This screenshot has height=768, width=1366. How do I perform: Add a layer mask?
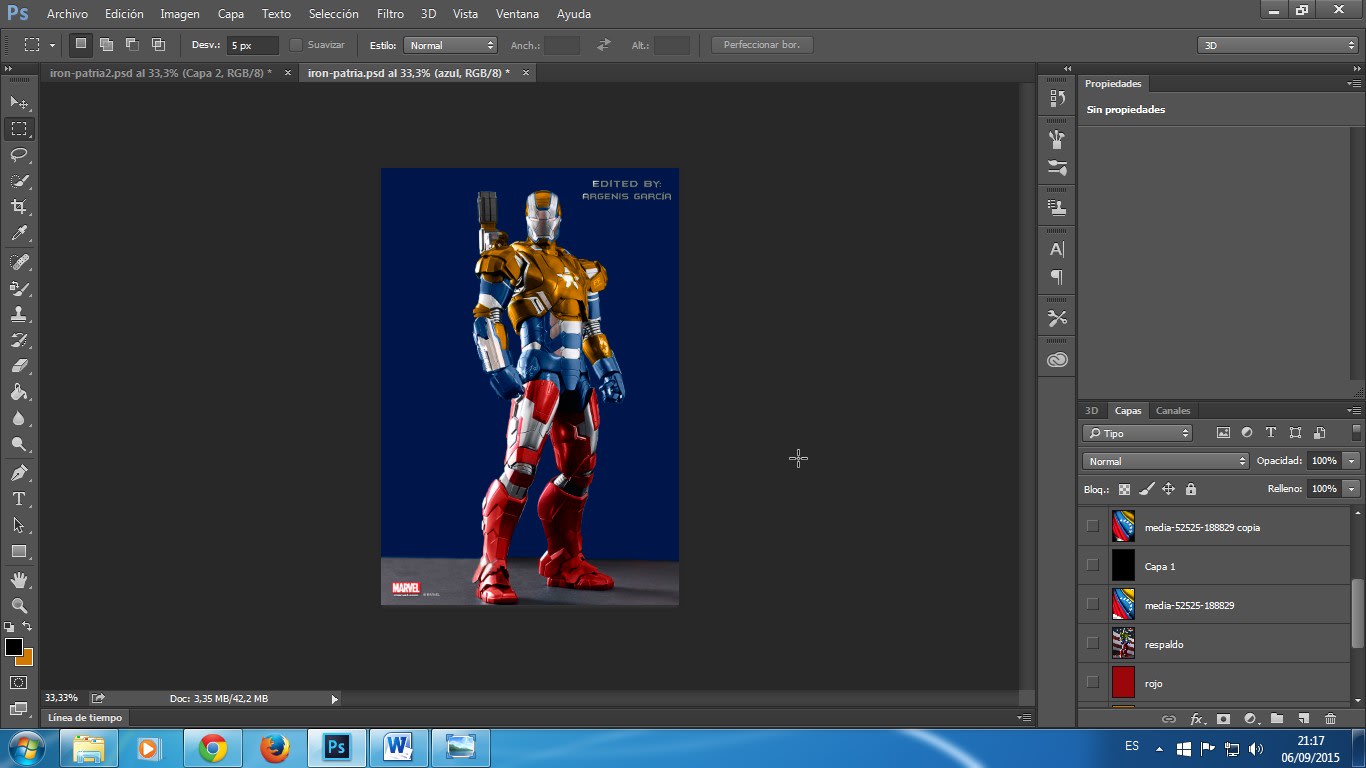1223,718
